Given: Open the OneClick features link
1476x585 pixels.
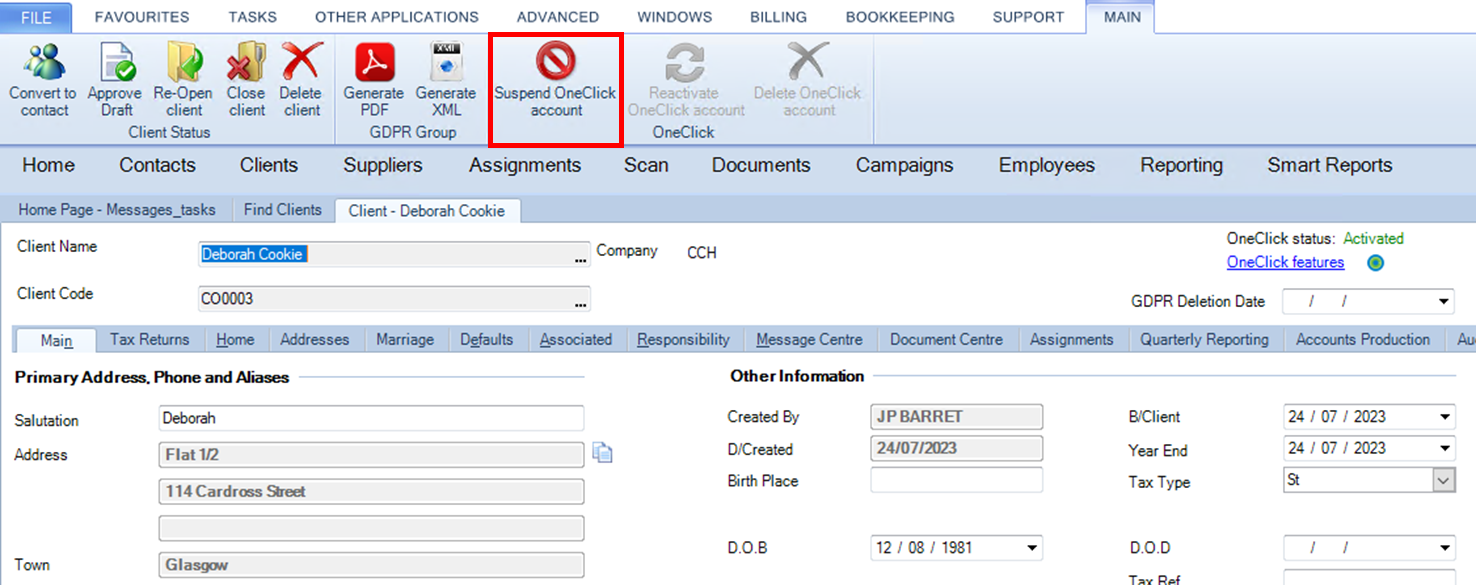Looking at the screenshot, I should tap(1285, 263).
